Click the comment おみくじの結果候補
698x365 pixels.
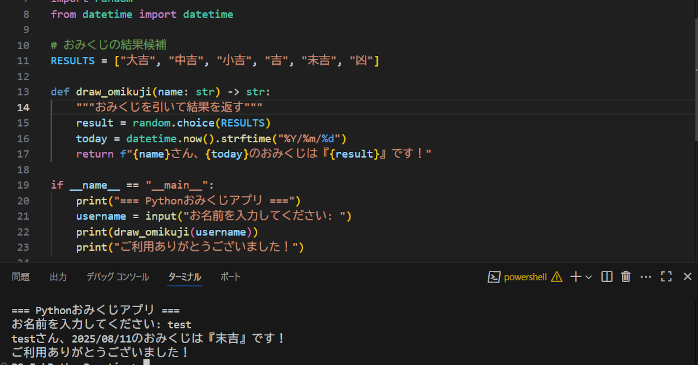point(108,45)
